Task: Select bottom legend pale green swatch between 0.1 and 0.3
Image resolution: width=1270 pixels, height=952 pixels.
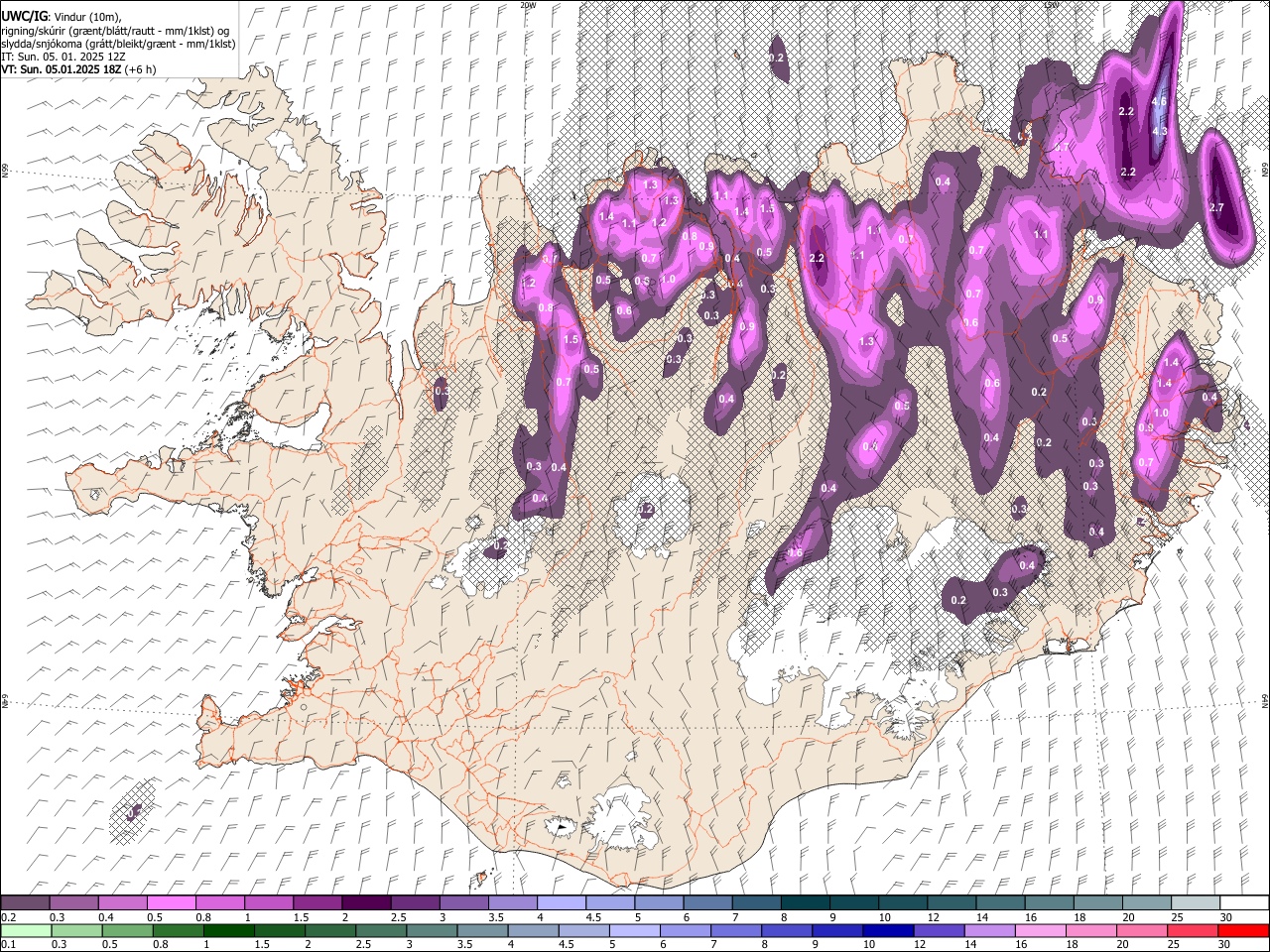Action: [25, 931]
